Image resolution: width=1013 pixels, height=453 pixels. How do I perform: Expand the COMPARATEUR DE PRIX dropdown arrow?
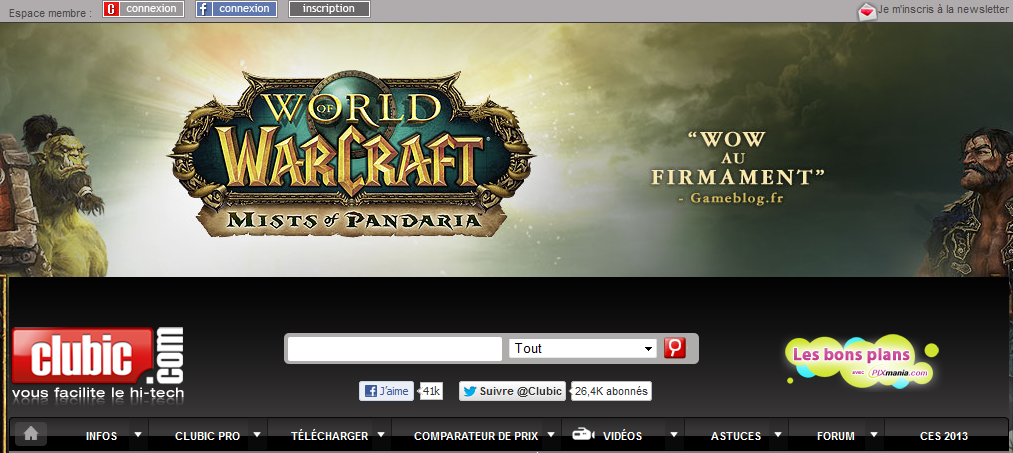click(x=551, y=434)
